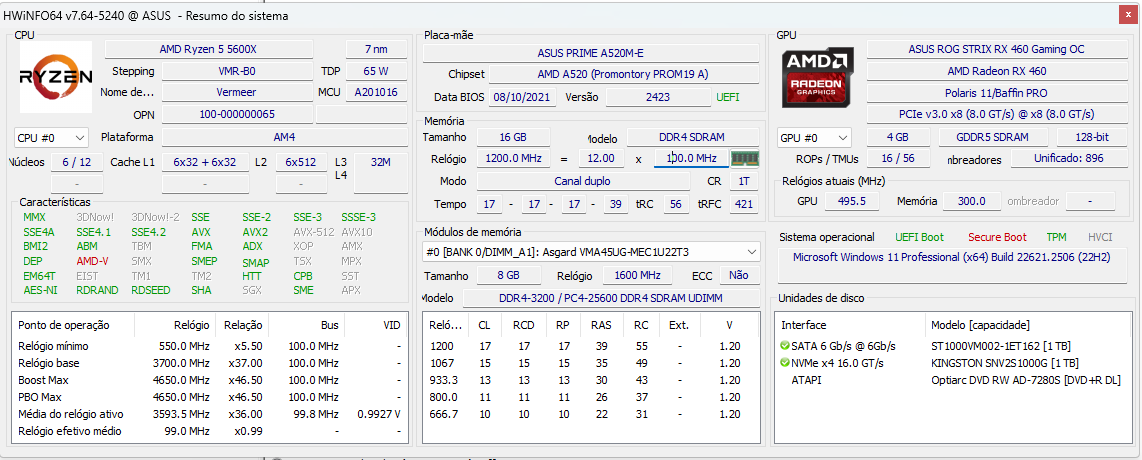This screenshot has width=1142, height=460.
Task: Select the 1067 memory timing row
Action: pos(591,362)
